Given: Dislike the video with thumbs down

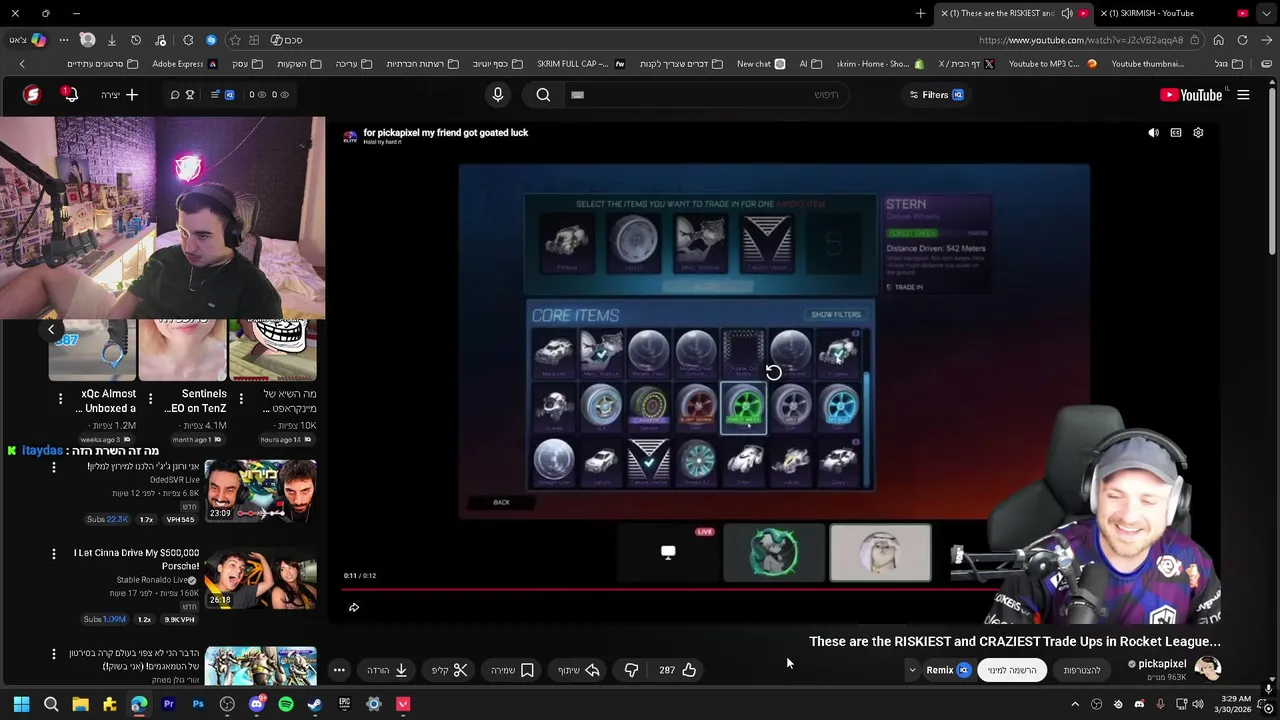Looking at the screenshot, I should pos(631,670).
